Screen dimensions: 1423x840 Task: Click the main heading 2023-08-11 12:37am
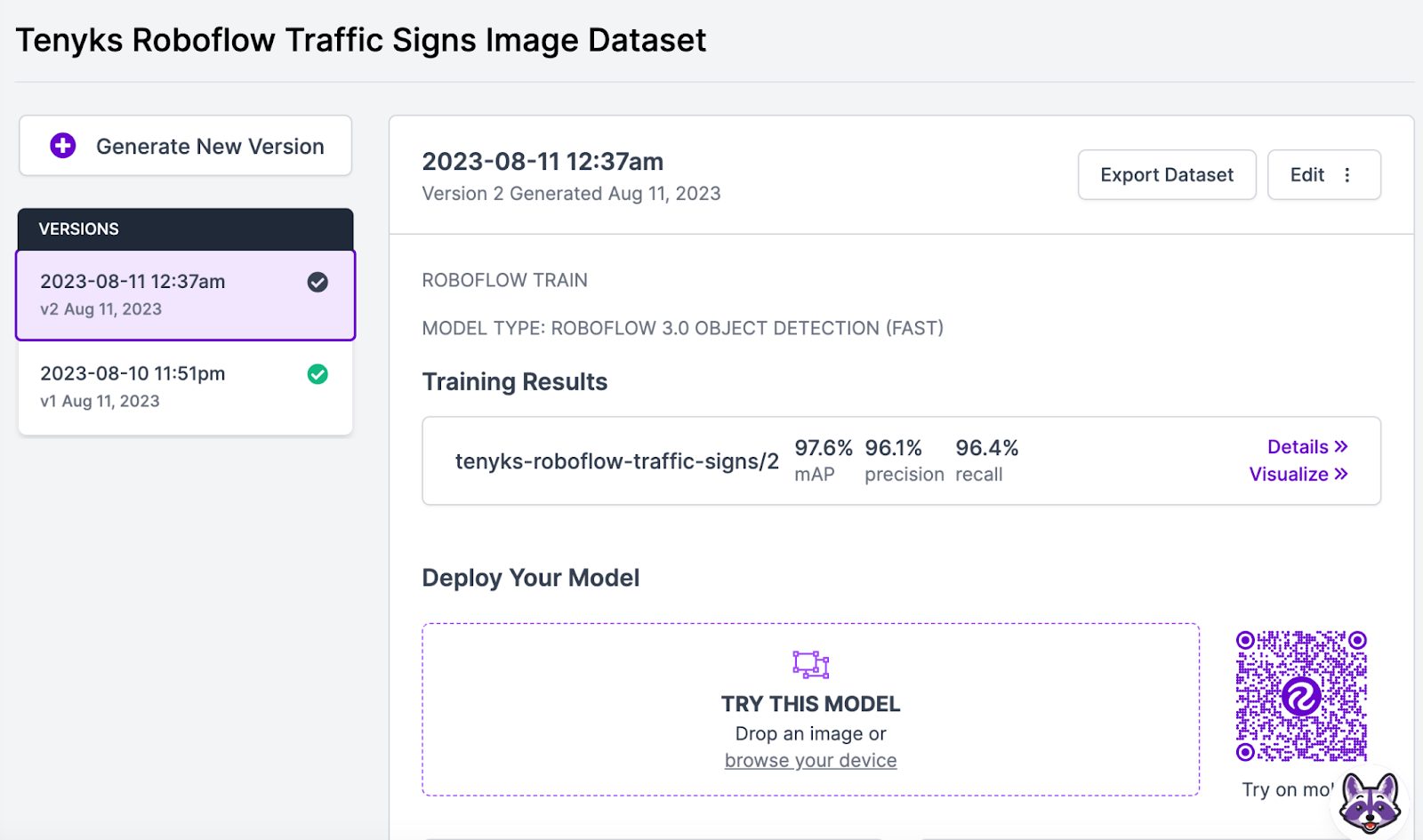pyautogui.click(x=543, y=162)
